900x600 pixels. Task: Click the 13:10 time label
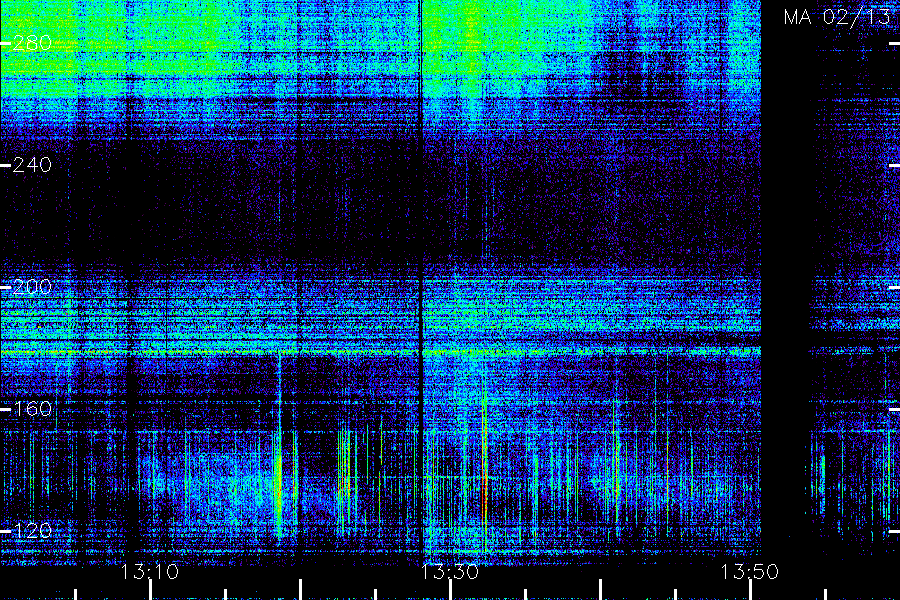[x=150, y=571]
